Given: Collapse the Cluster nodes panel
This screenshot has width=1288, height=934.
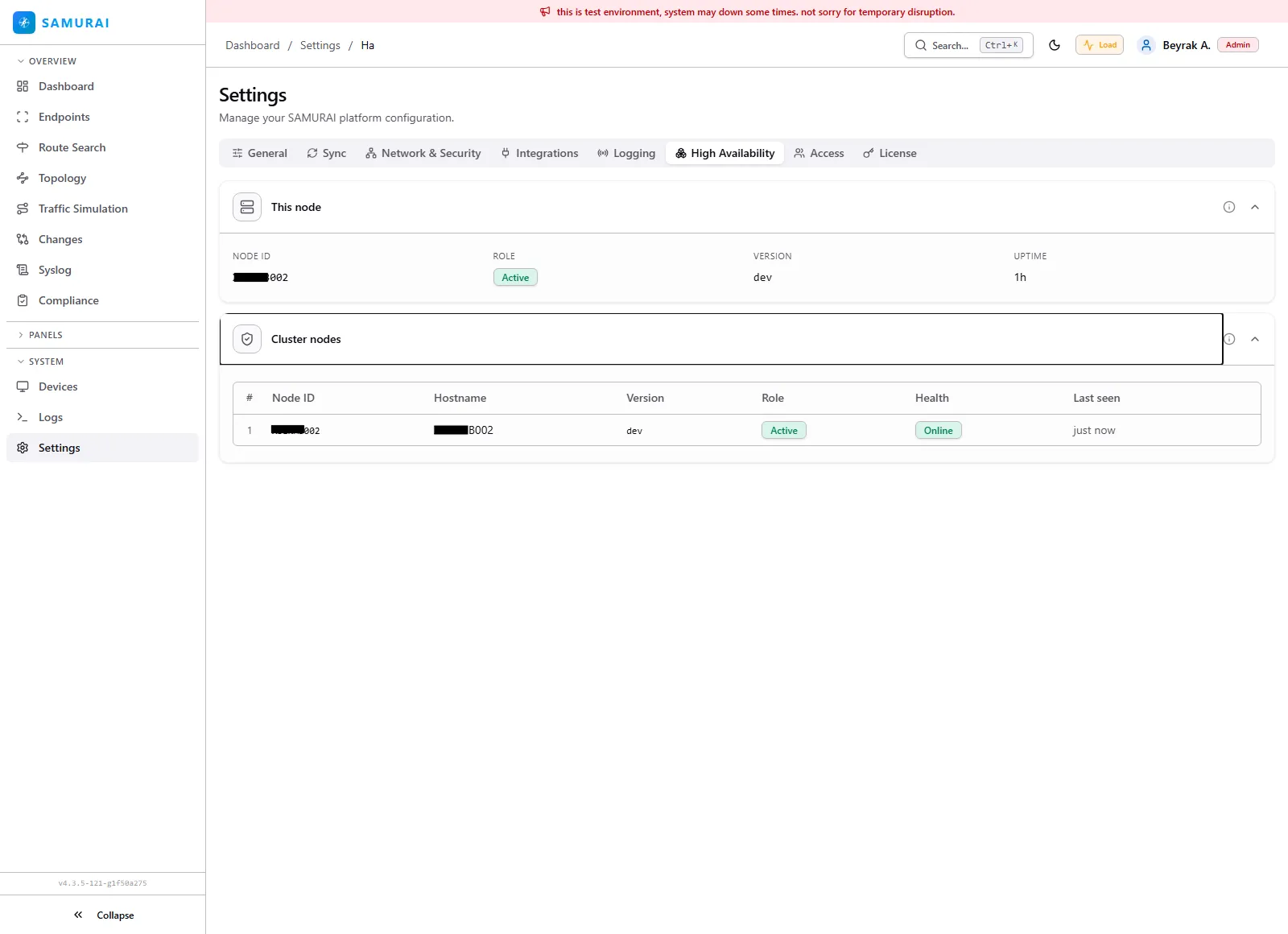Looking at the screenshot, I should pos(1255,339).
